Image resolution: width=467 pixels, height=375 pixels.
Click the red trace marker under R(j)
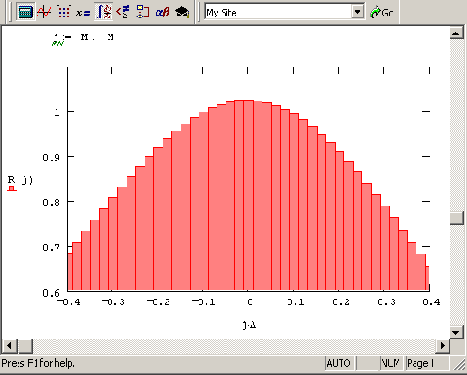(12, 189)
